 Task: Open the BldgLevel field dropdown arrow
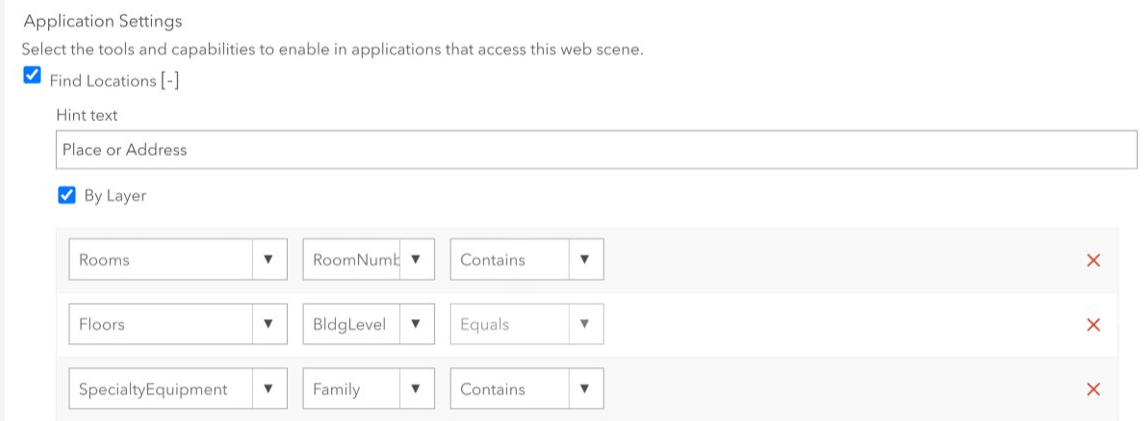(416, 324)
